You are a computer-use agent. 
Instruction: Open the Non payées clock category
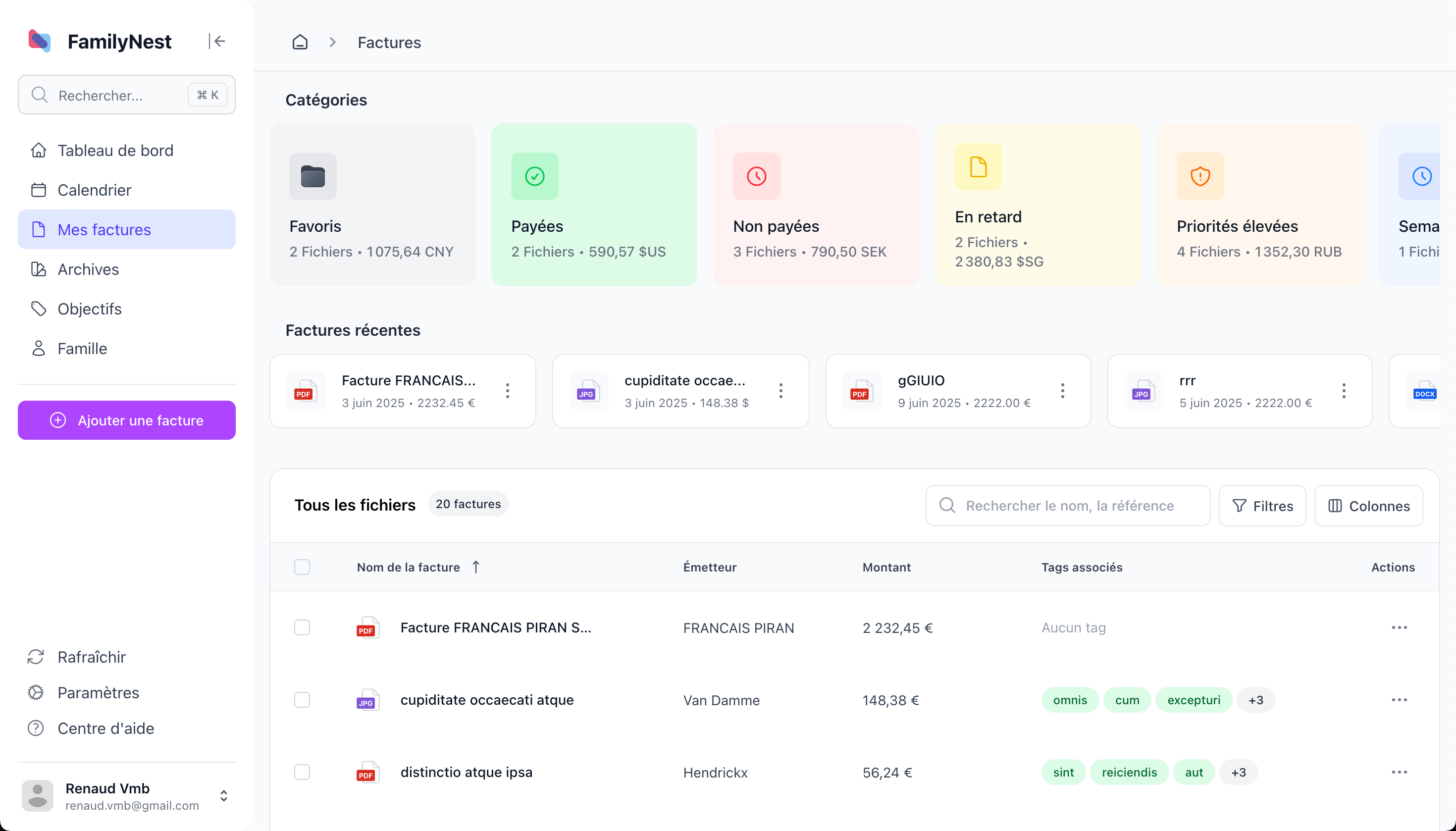(x=815, y=205)
